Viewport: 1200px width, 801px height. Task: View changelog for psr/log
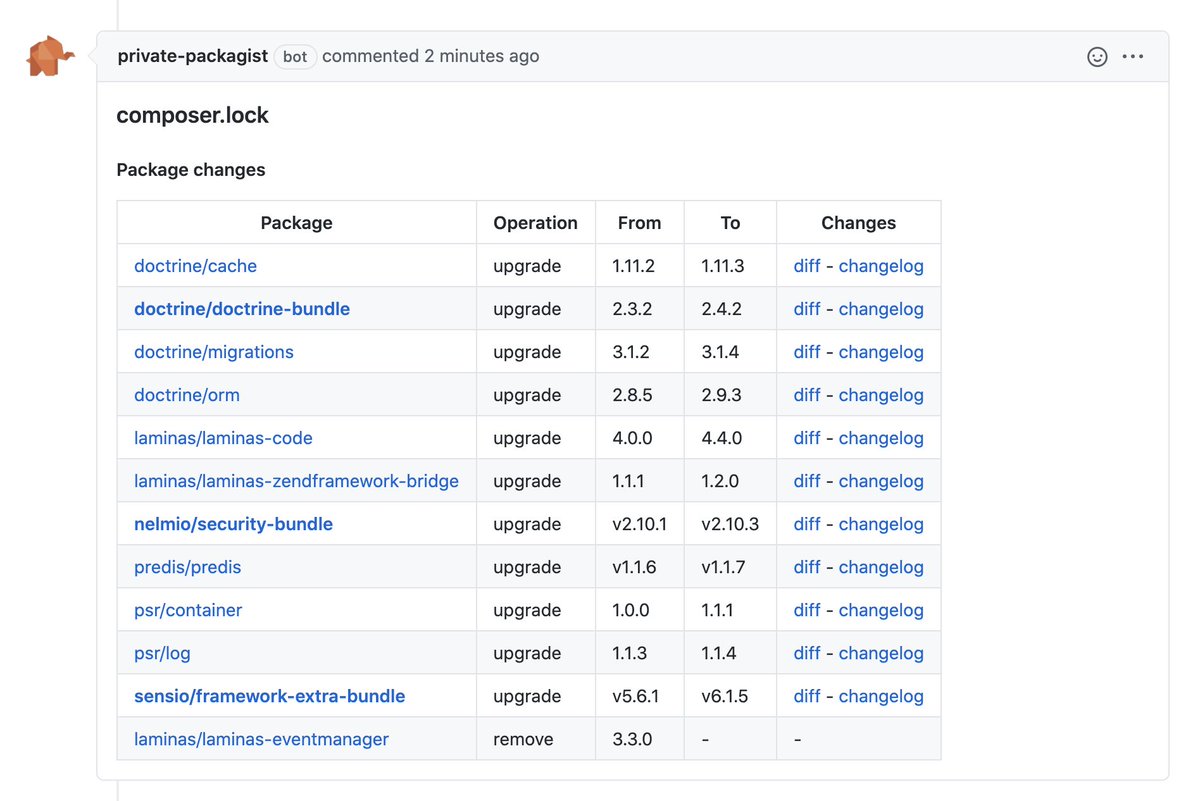[x=881, y=653]
